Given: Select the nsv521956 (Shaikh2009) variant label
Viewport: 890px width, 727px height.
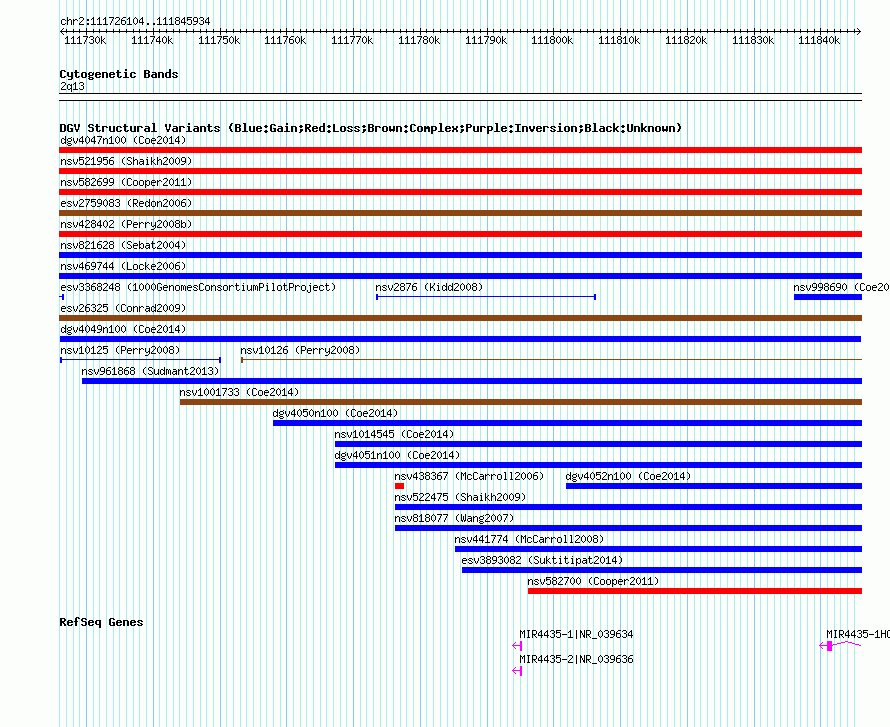Looking at the screenshot, I should pyautogui.click(x=126, y=161).
